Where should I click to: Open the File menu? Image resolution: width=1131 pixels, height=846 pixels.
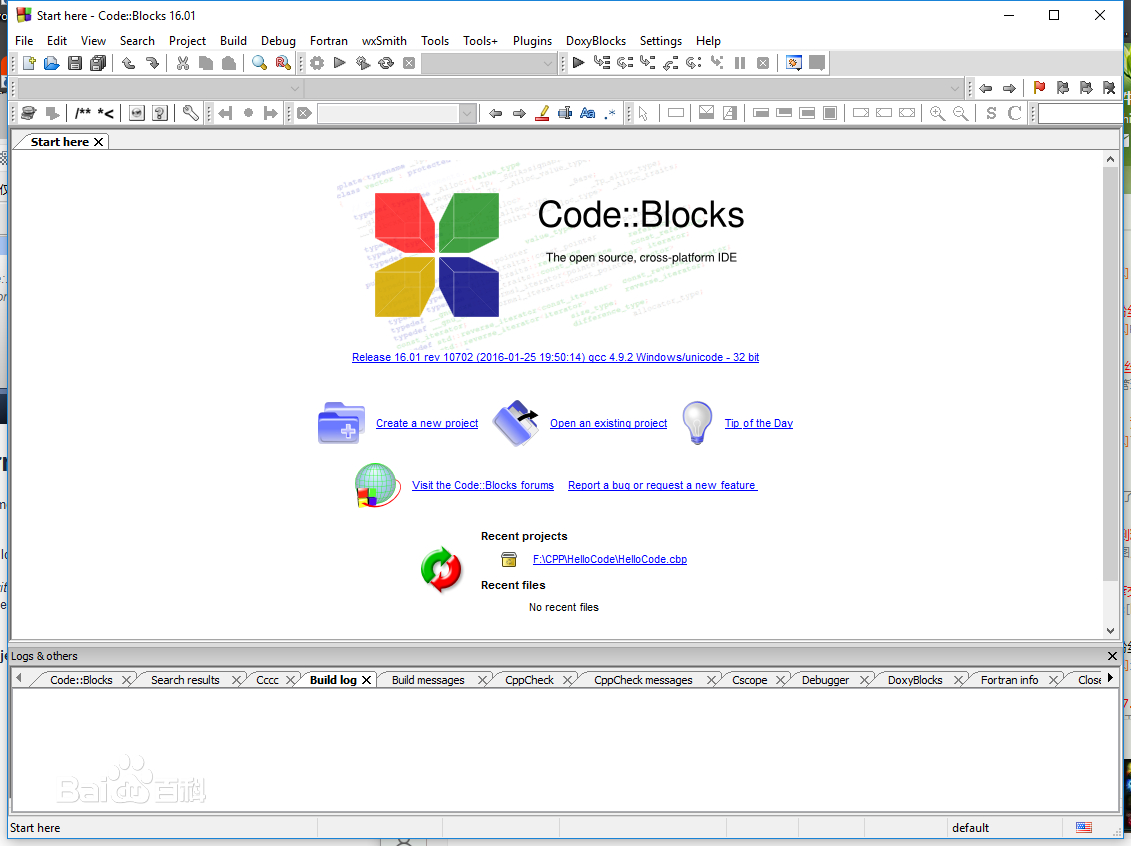pos(24,41)
